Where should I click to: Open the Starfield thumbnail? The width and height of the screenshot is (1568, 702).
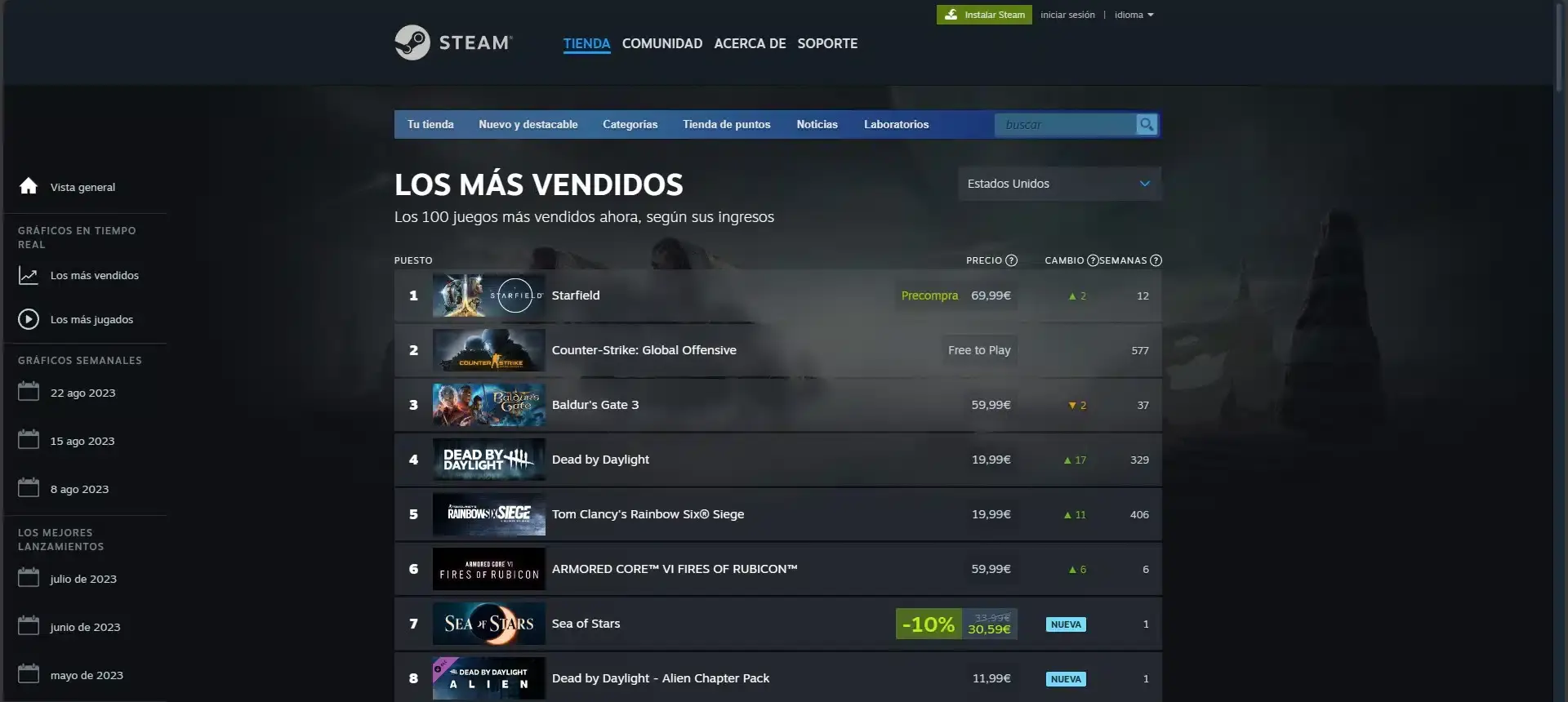pos(488,295)
